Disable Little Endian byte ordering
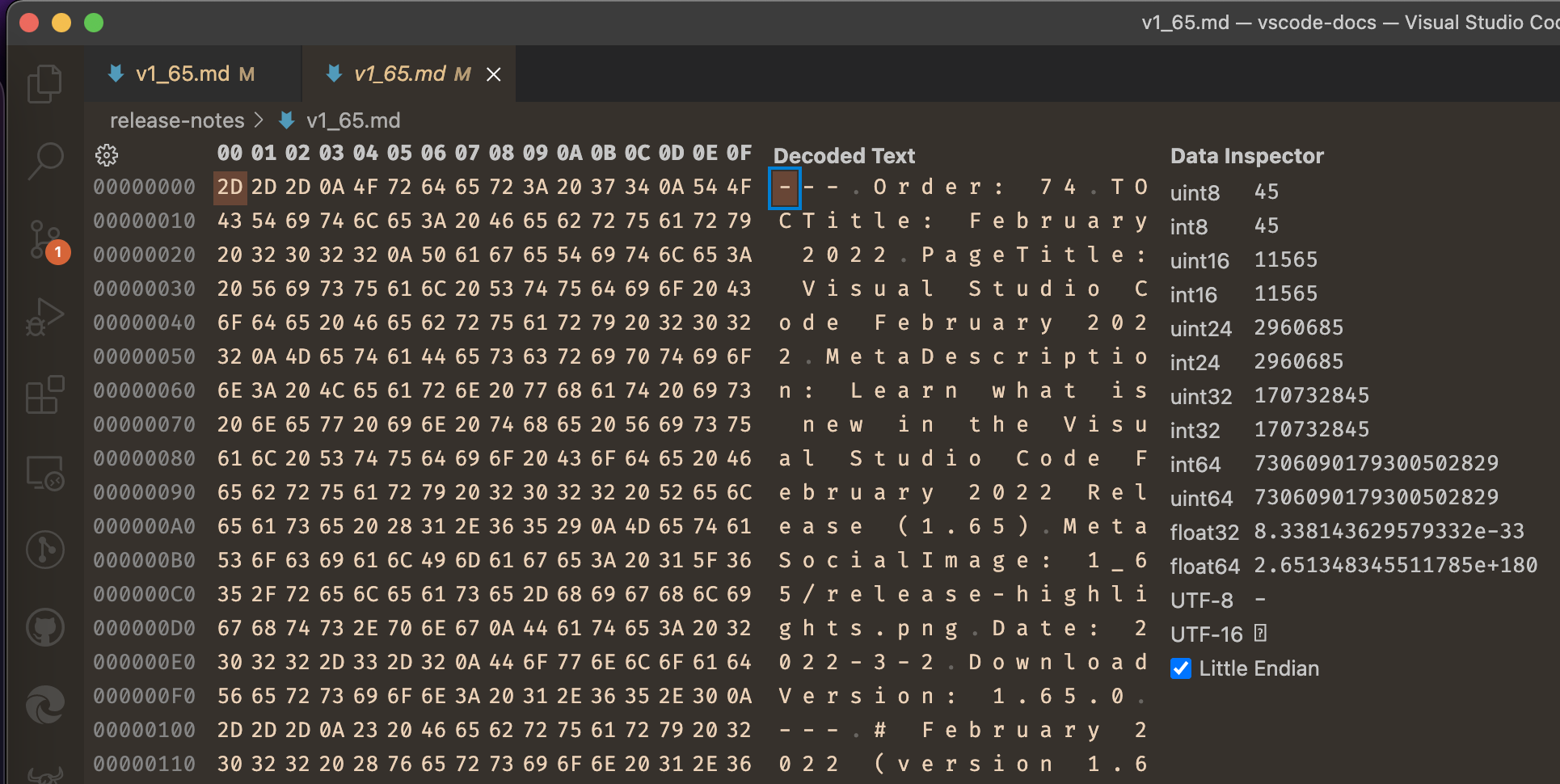The image size is (1560, 784). (x=1181, y=668)
